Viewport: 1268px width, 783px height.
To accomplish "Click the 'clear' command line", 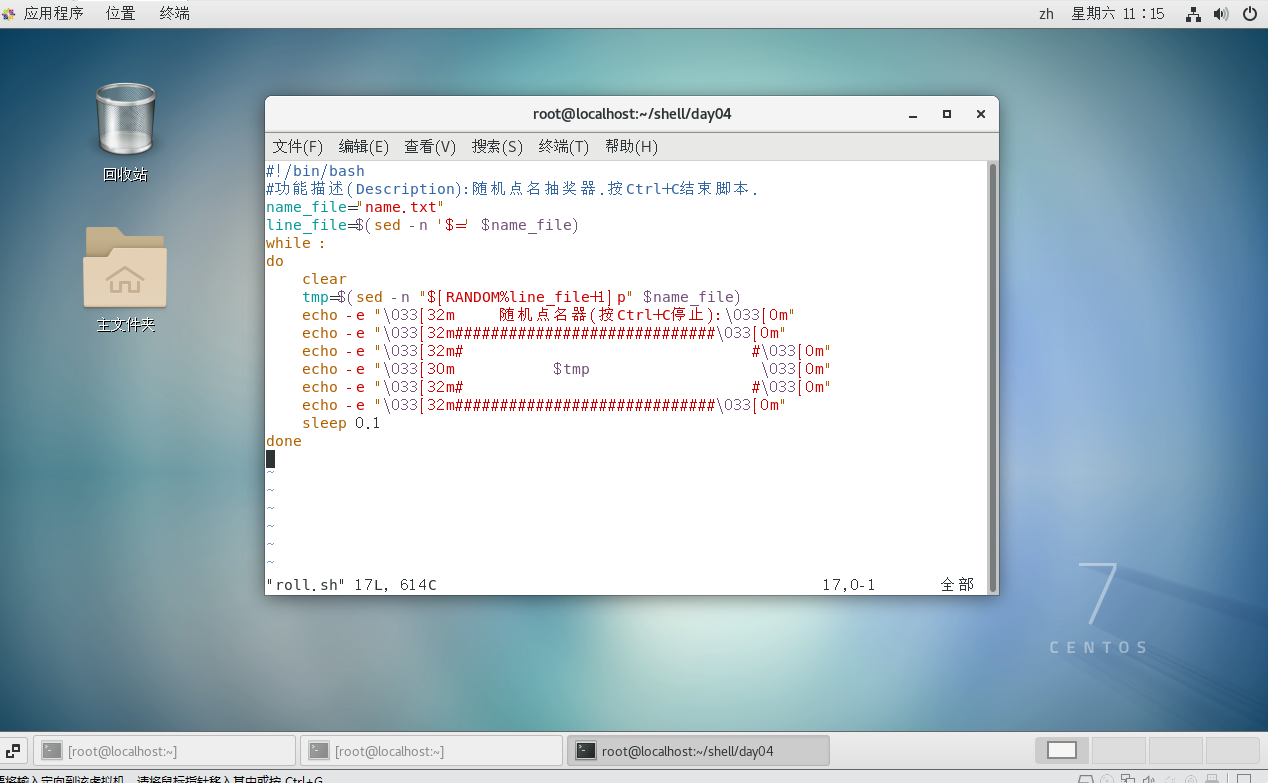I will point(324,279).
